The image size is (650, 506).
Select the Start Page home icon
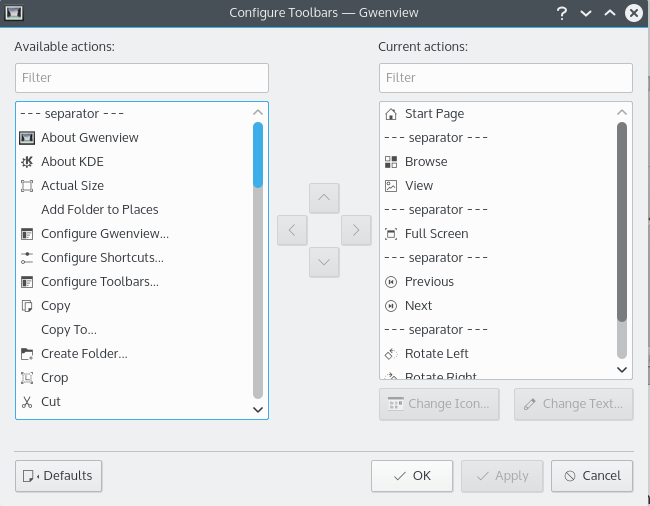(x=391, y=114)
